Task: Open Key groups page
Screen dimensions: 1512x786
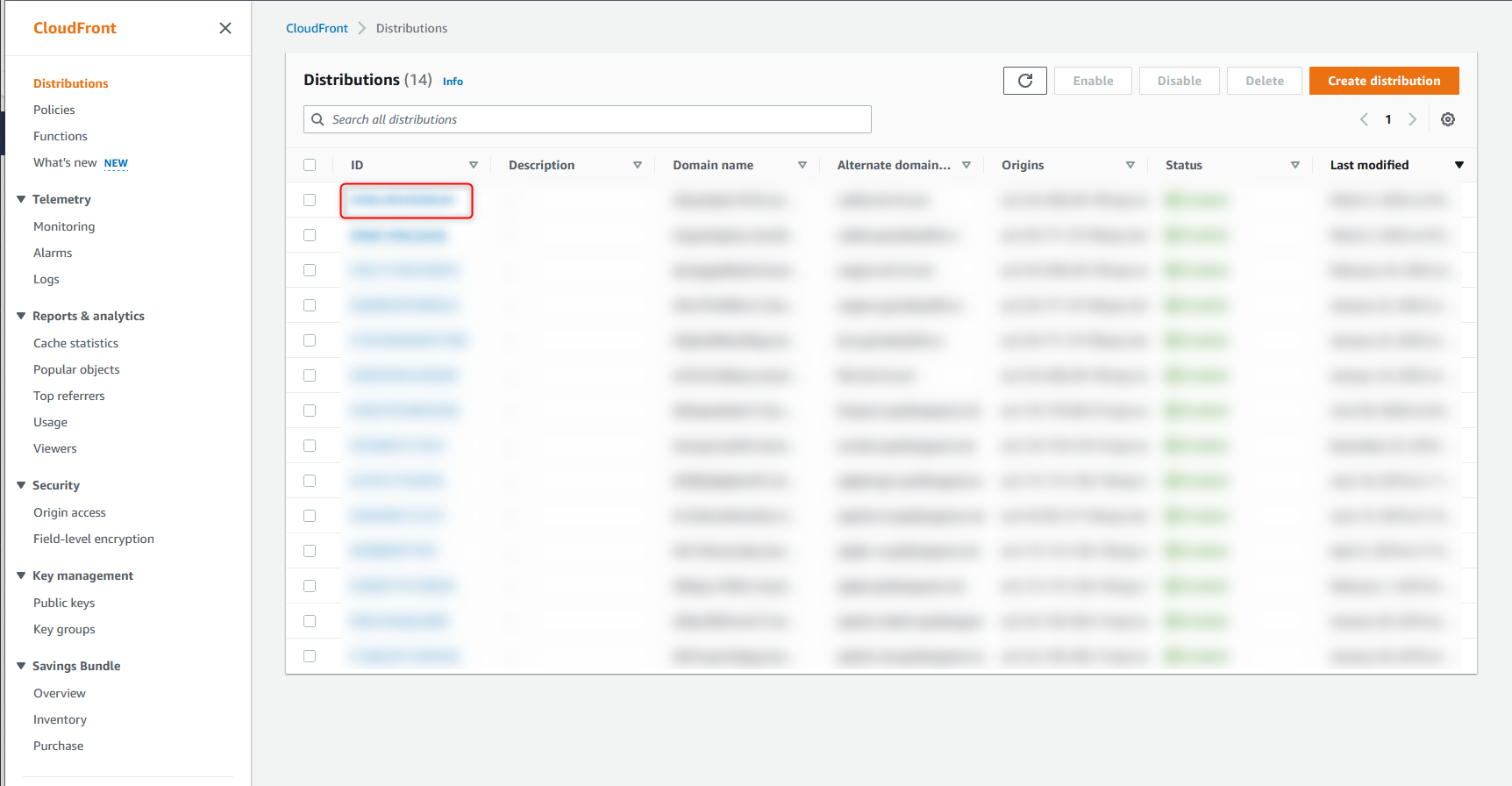Action: click(64, 629)
